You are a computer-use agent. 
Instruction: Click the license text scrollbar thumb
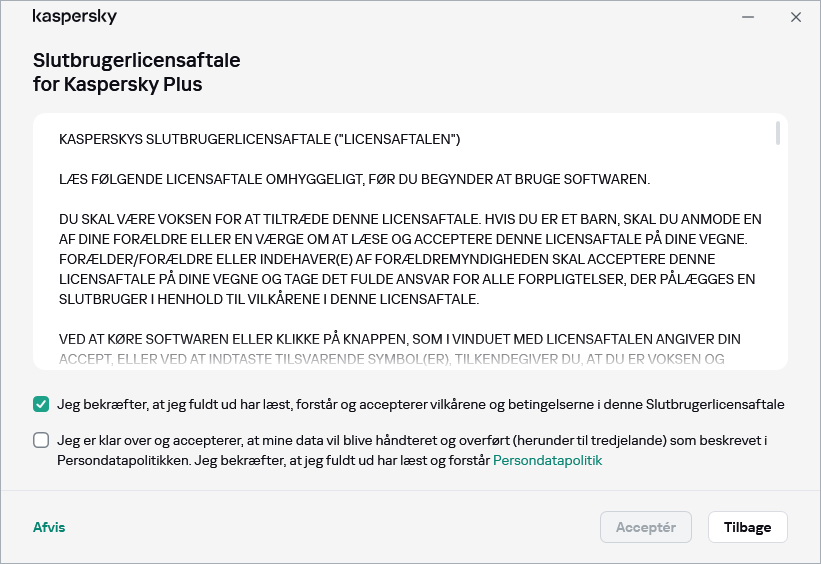coord(778,134)
